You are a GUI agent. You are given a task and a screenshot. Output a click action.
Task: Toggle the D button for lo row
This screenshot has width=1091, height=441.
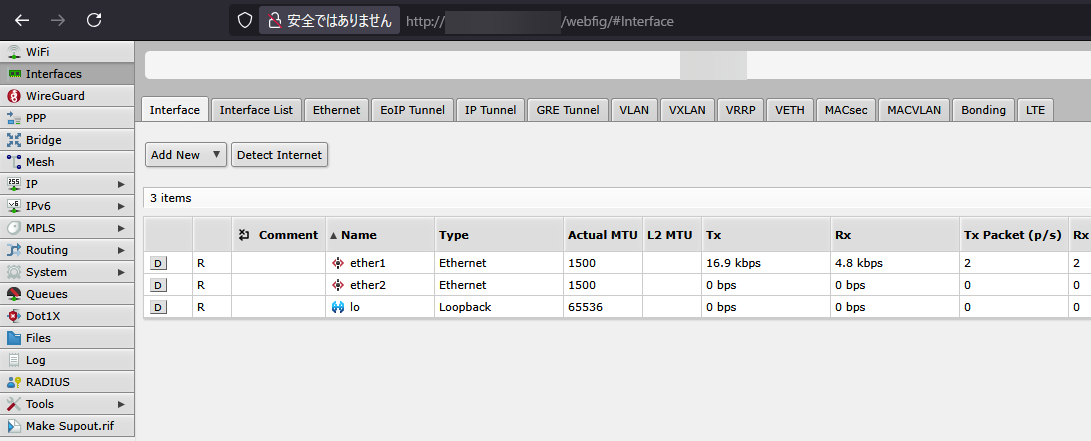(158, 307)
